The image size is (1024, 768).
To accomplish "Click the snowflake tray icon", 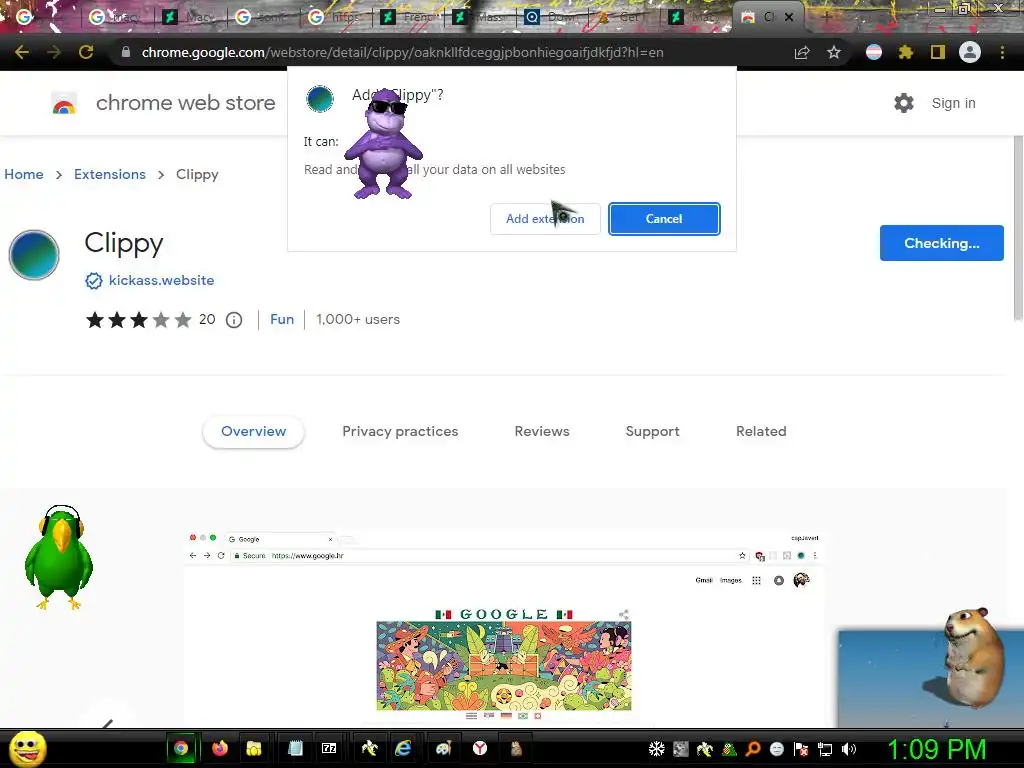I will point(656,749).
